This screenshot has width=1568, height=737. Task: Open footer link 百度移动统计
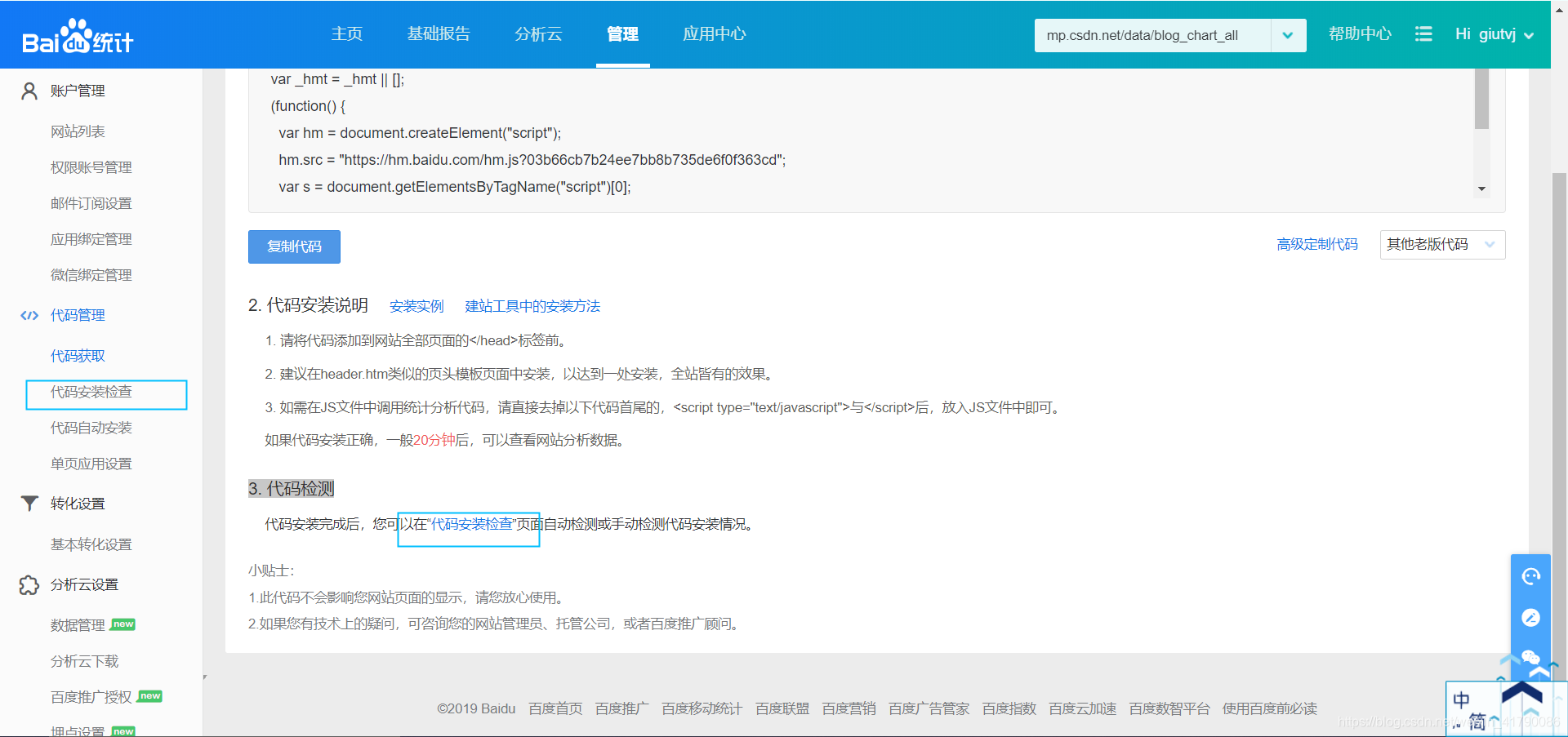tap(702, 708)
